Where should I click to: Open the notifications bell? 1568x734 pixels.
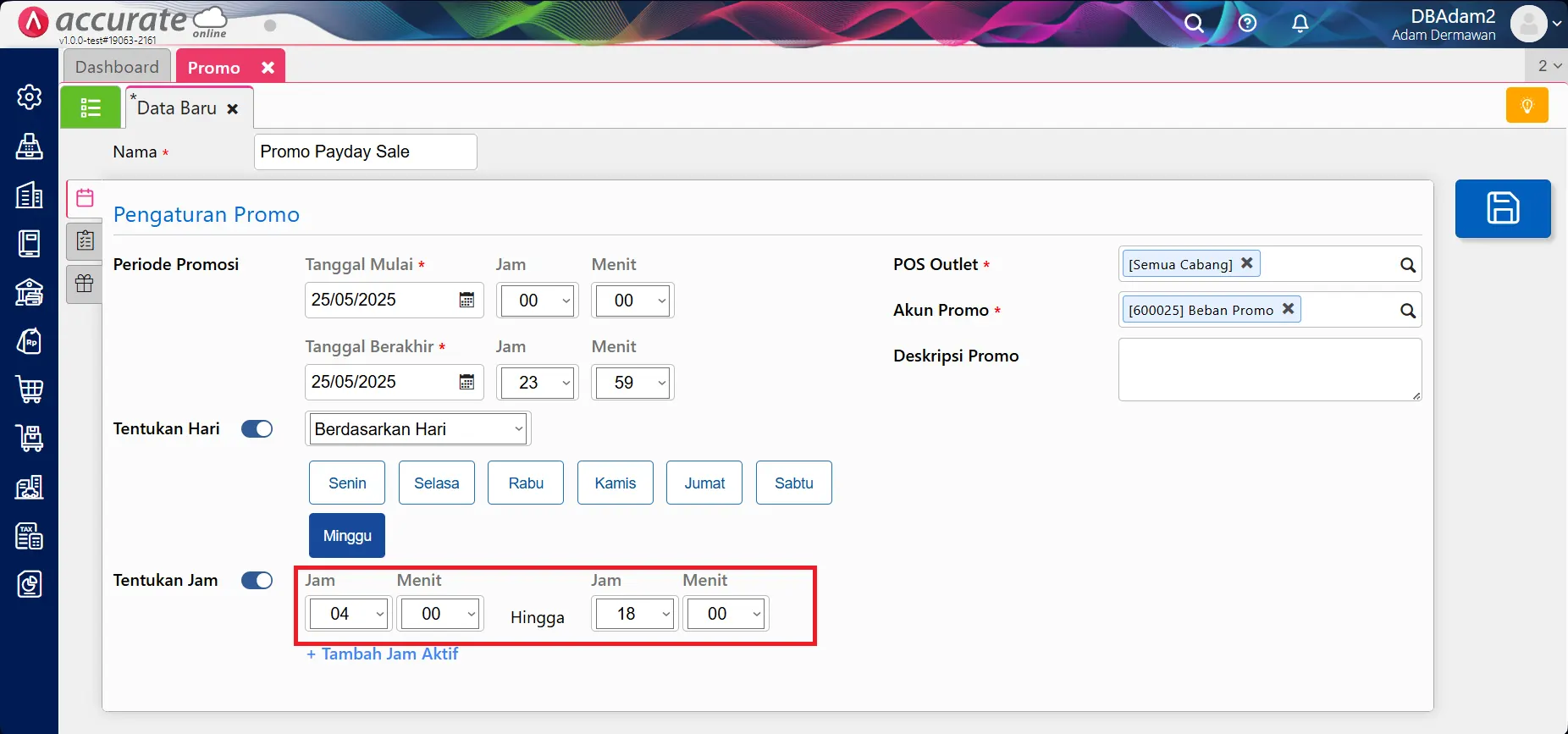click(x=1300, y=24)
